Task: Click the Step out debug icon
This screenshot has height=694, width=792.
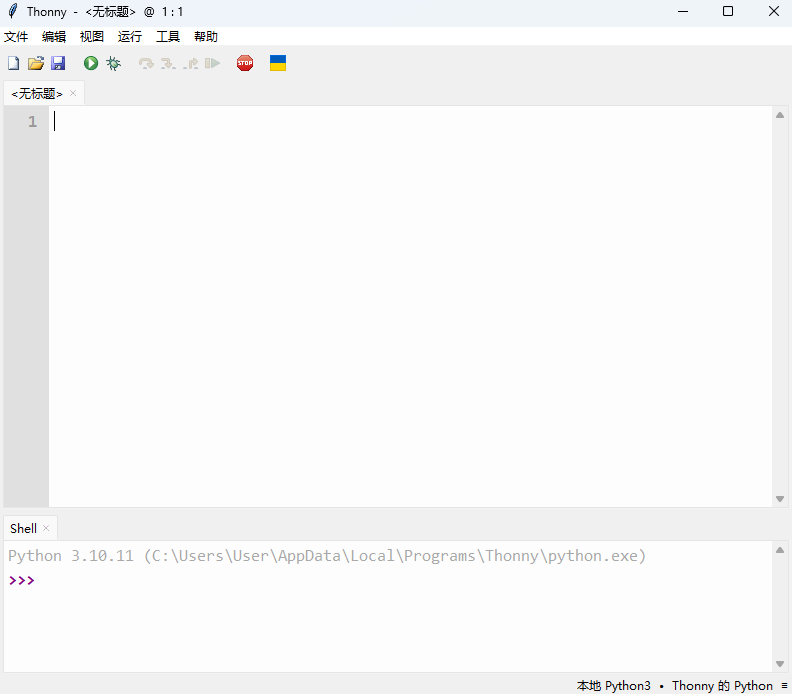Action: click(x=190, y=63)
